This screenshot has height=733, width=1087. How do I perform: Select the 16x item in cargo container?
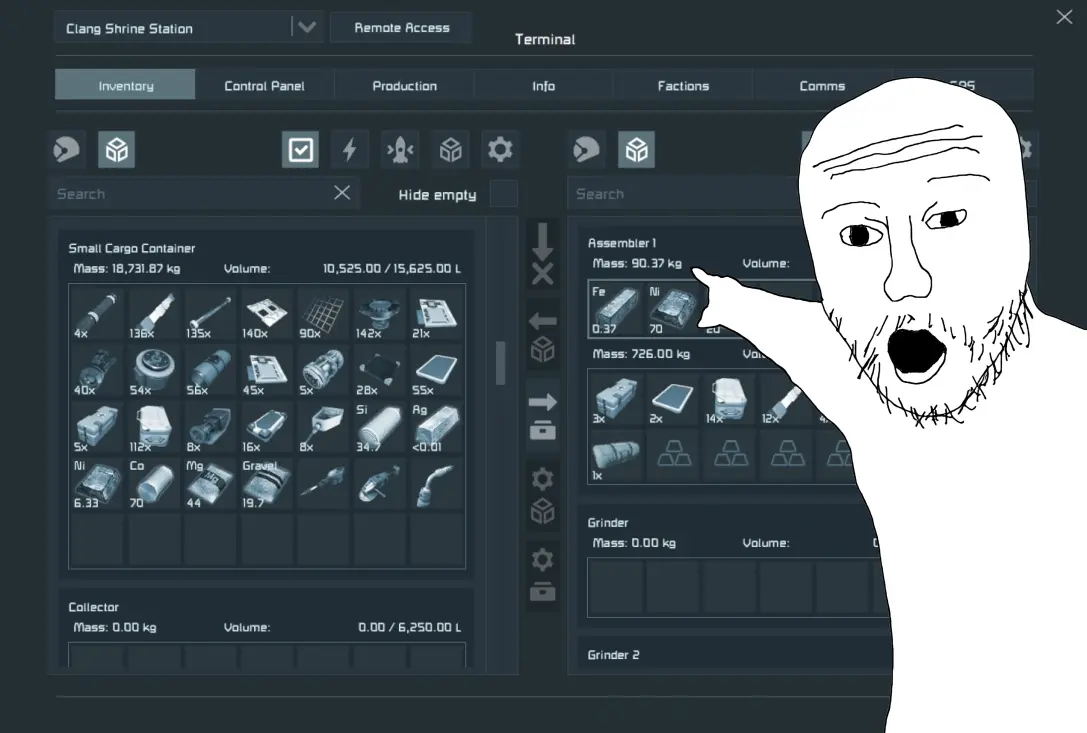[x=267, y=427]
